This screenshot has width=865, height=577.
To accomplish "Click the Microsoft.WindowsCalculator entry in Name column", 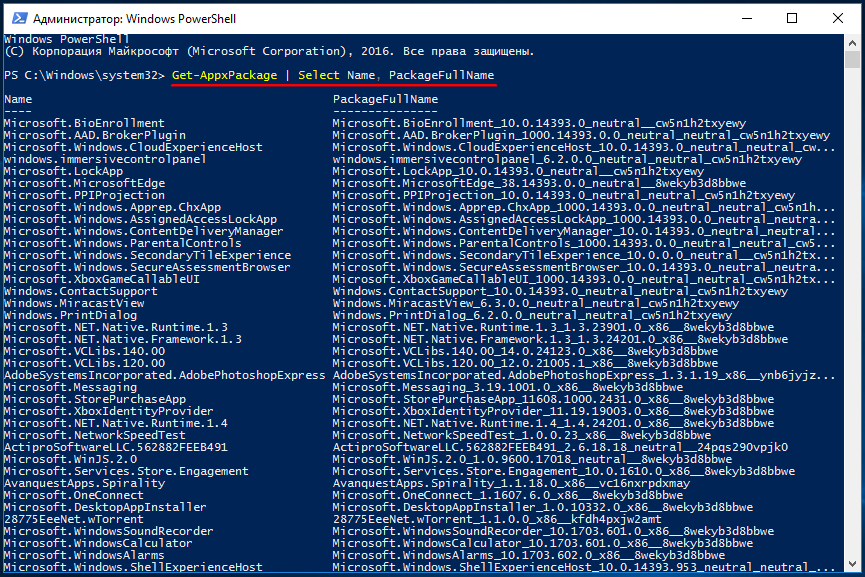I will [98, 543].
